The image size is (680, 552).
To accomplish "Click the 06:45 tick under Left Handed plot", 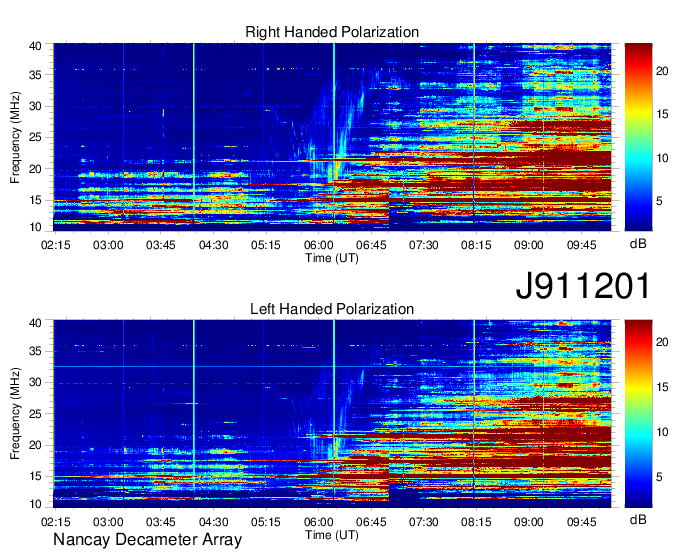I will pos(371,522).
